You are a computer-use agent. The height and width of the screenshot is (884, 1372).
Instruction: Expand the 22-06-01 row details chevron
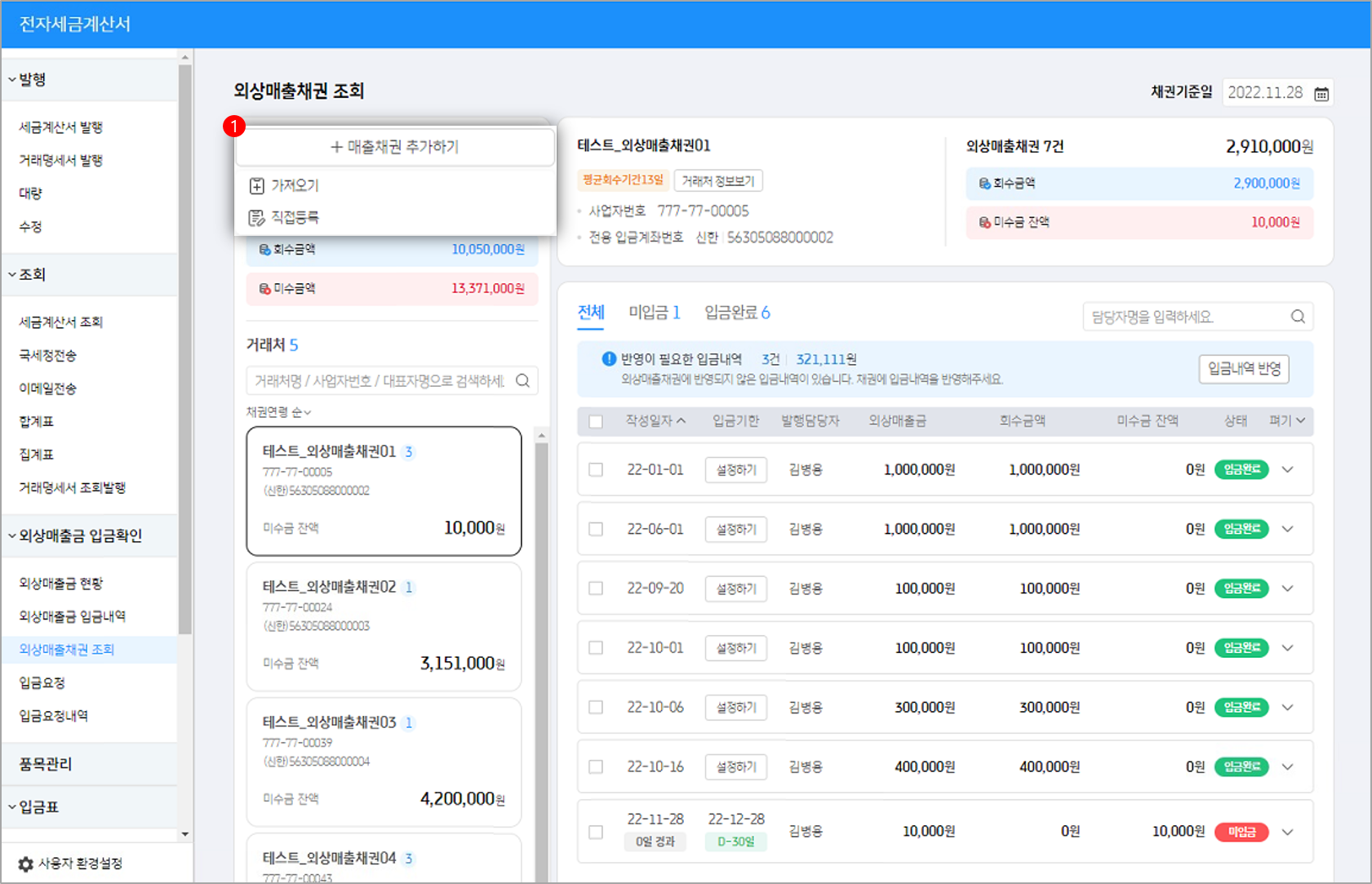click(1288, 529)
